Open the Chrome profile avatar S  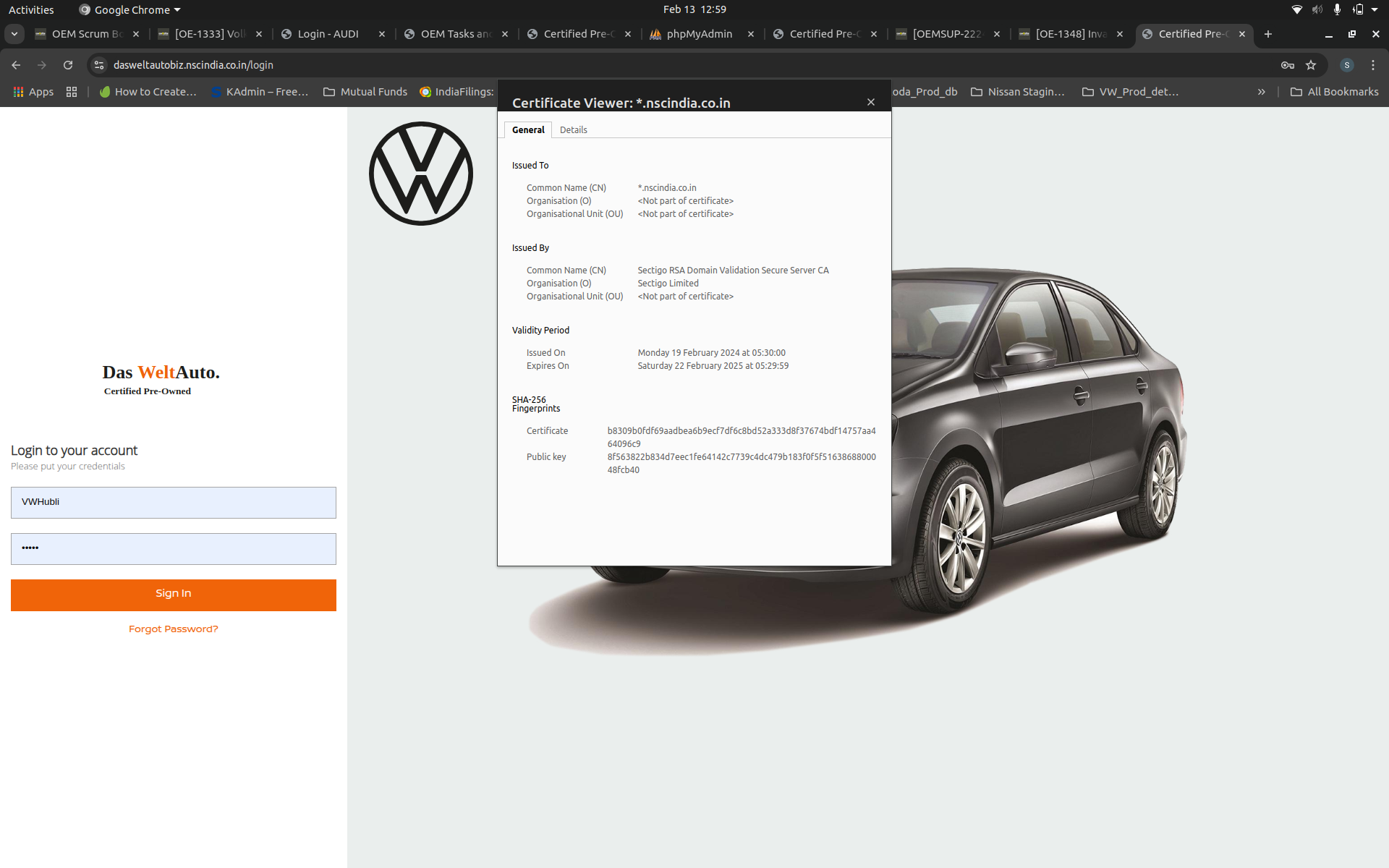tap(1347, 65)
